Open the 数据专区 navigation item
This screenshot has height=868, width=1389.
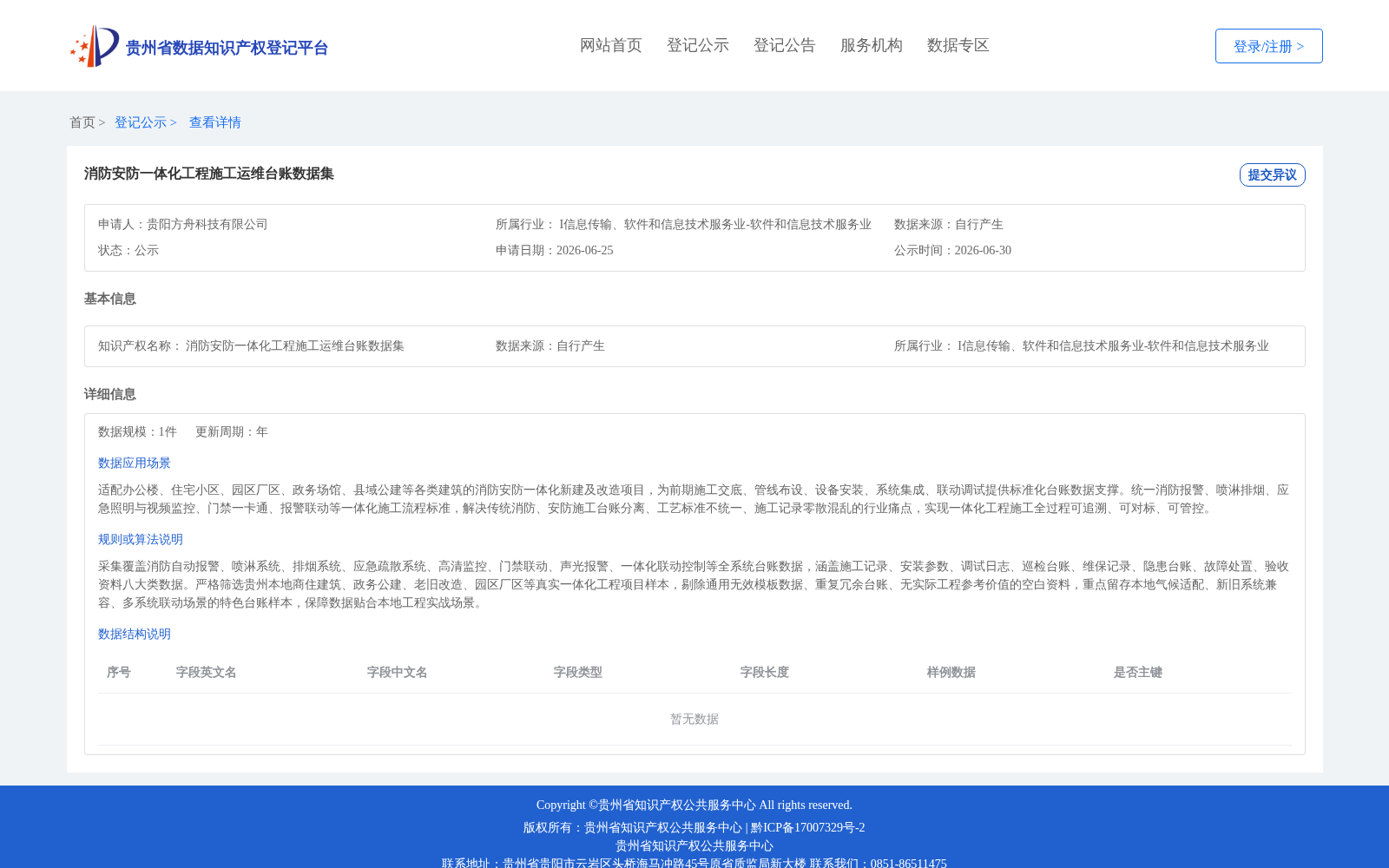[x=958, y=45]
